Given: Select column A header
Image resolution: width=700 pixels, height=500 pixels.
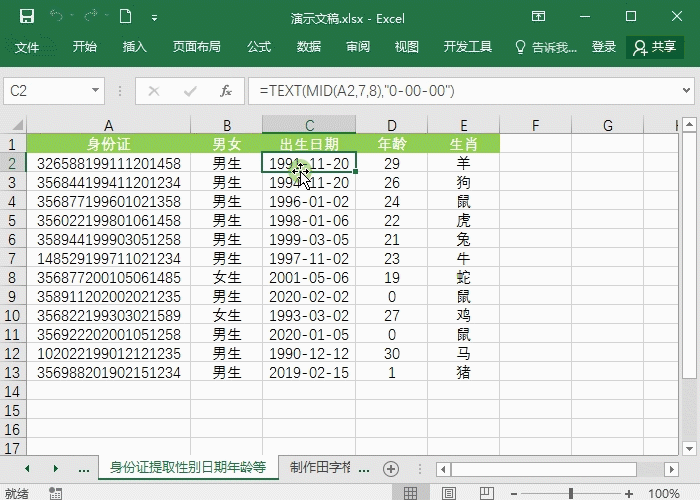Looking at the screenshot, I should pyautogui.click(x=108, y=125).
